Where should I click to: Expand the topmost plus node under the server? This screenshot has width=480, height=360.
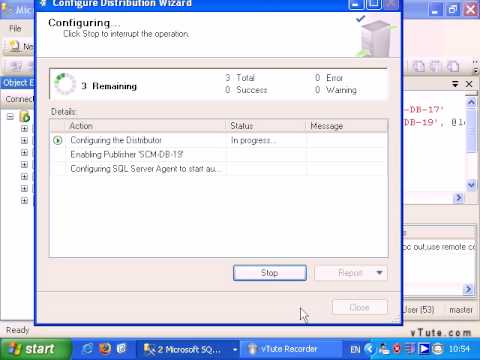tap(24, 129)
